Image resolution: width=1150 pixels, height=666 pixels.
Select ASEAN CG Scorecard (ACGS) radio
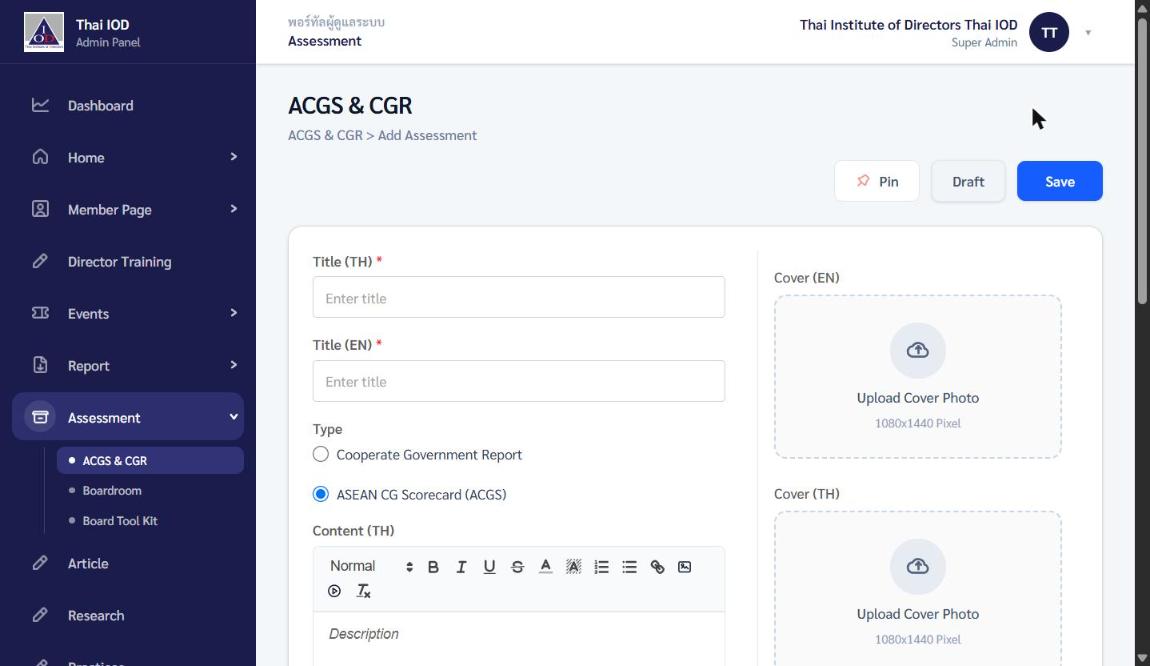click(321, 494)
